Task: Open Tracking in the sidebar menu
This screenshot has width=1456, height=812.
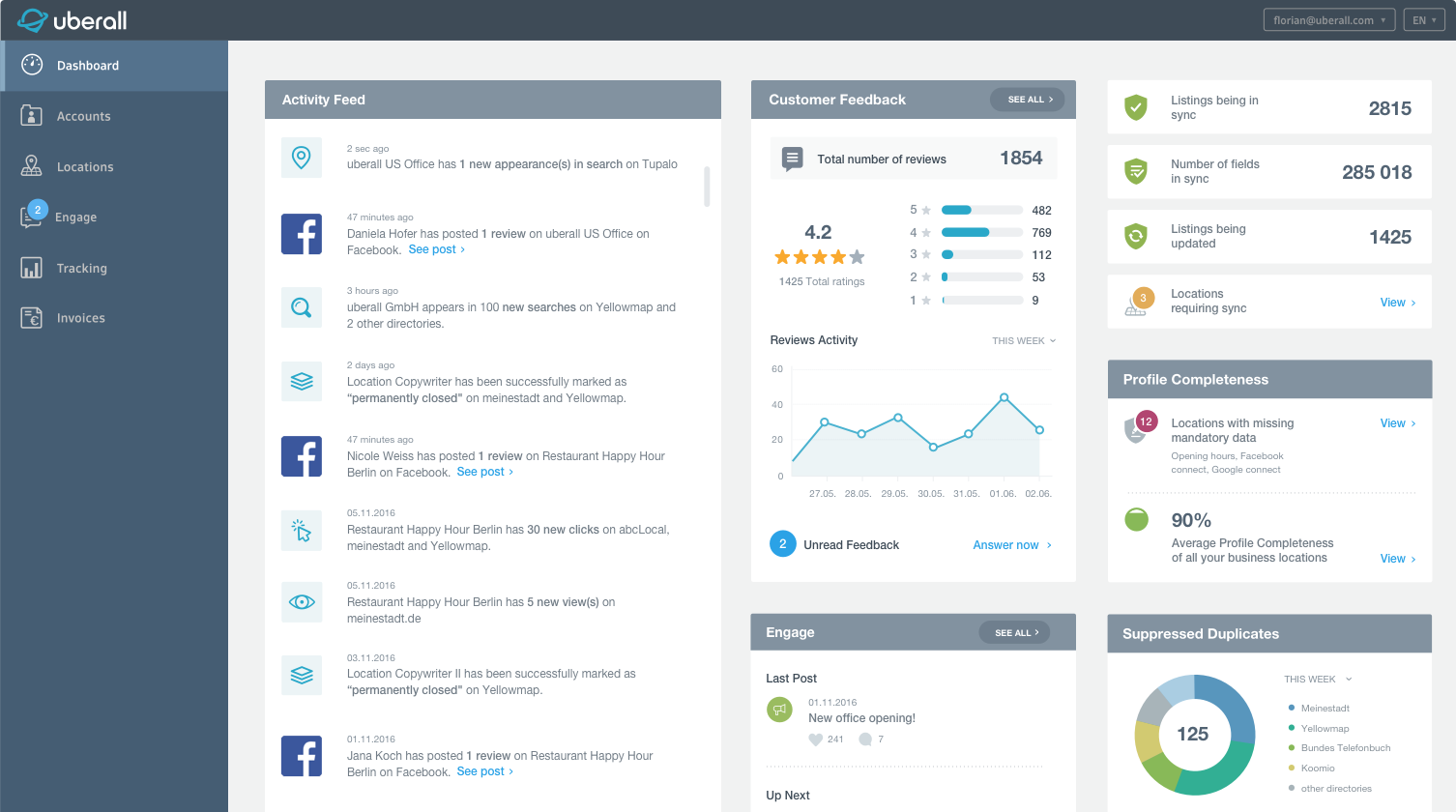Action: (x=81, y=269)
